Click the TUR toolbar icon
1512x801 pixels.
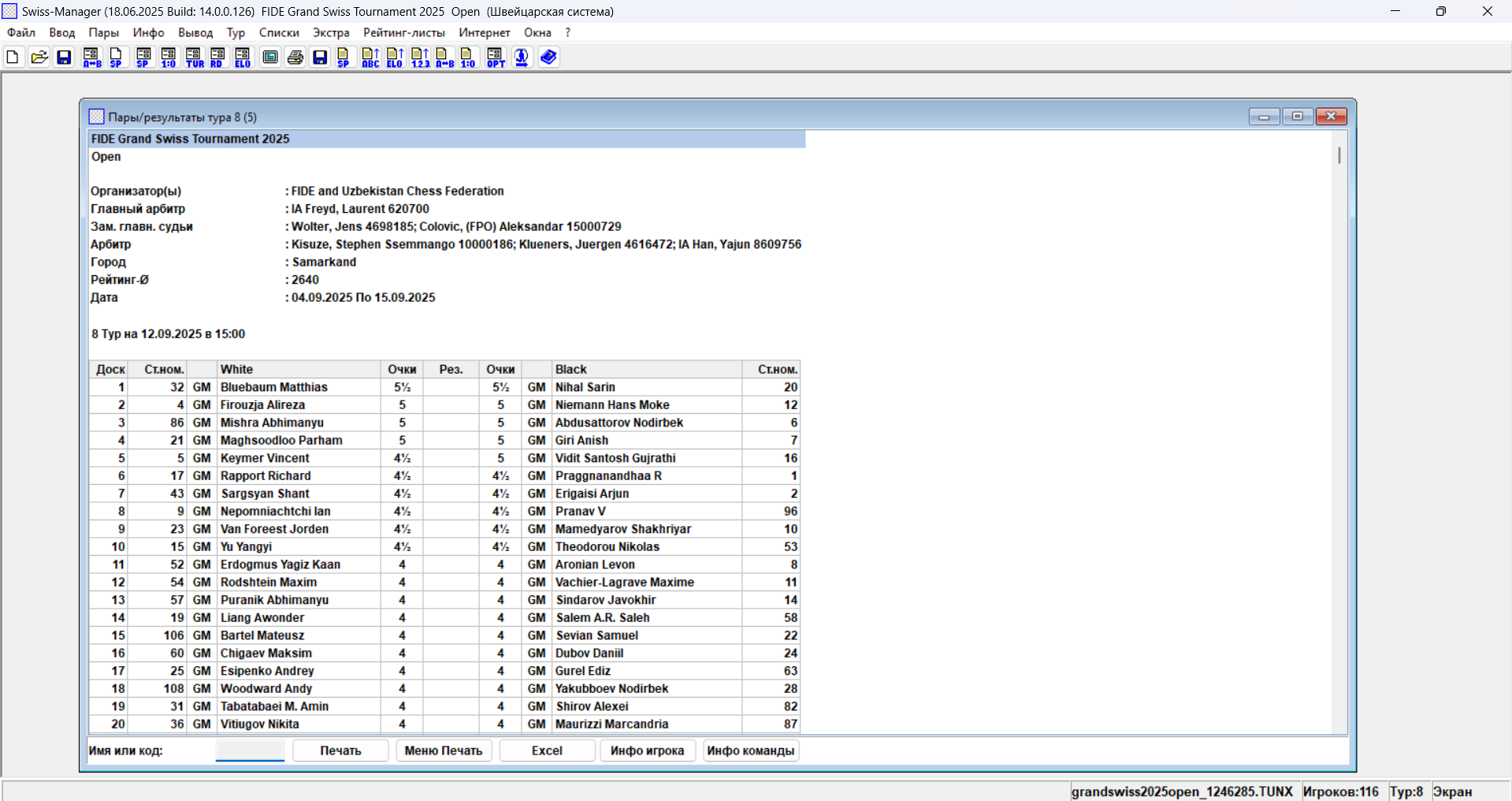(x=194, y=58)
